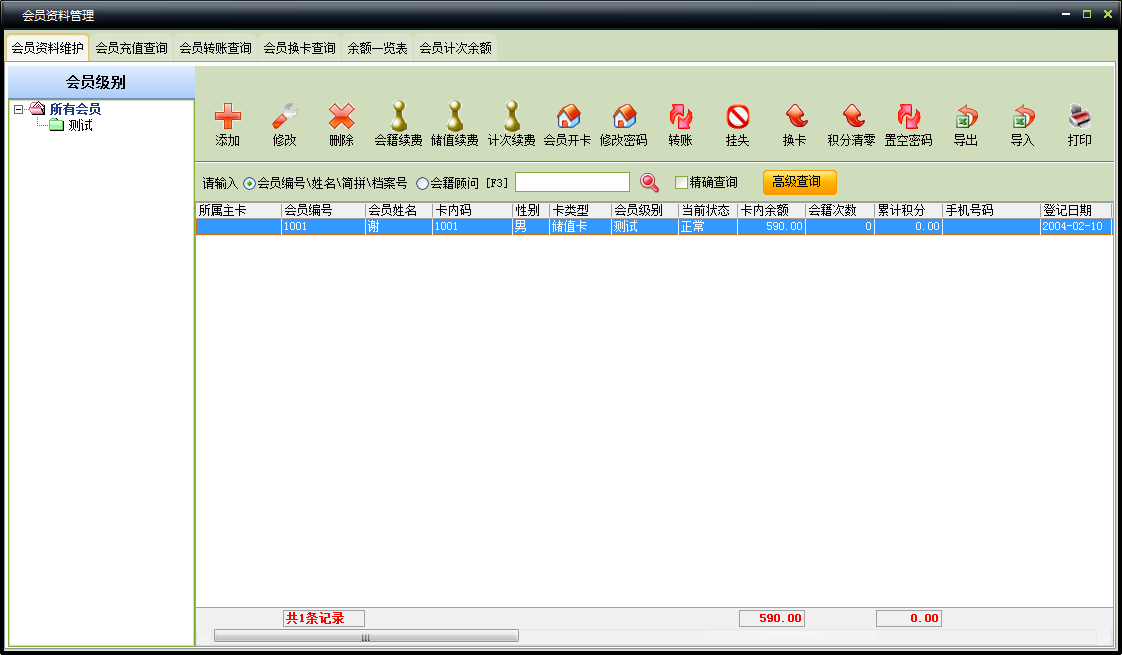The width and height of the screenshot is (1122, 655).
Task: Sort by 手机号码 column header
Action: pos(991,210)
